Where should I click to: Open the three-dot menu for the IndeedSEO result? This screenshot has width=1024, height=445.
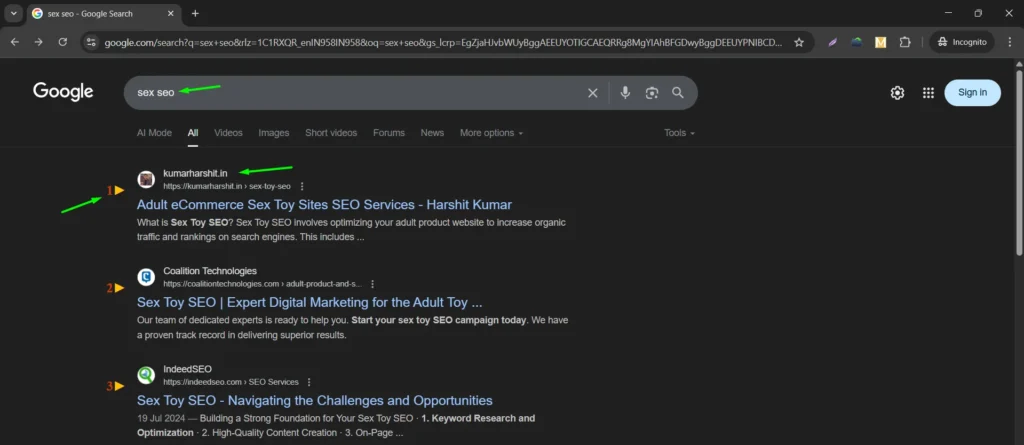309,382
